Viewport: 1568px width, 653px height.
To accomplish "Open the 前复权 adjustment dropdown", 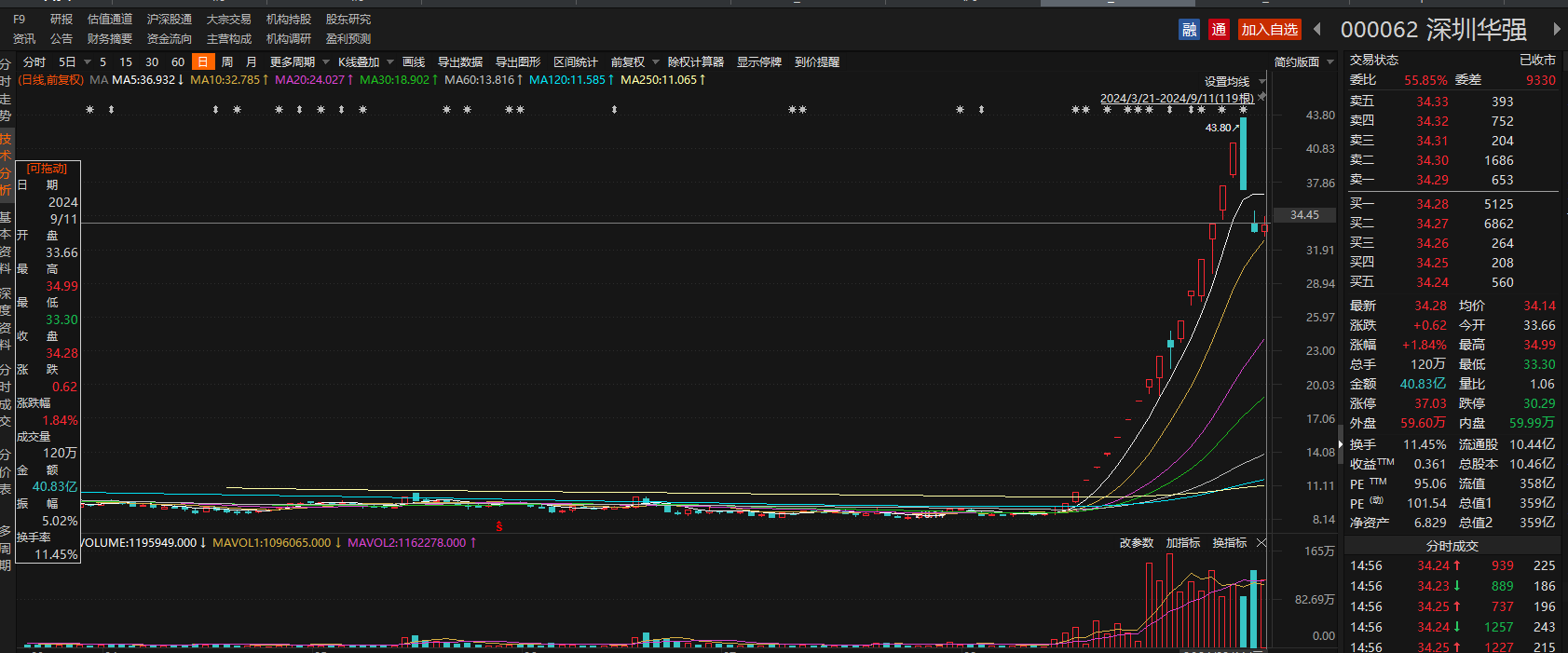I will click(634, 62).
